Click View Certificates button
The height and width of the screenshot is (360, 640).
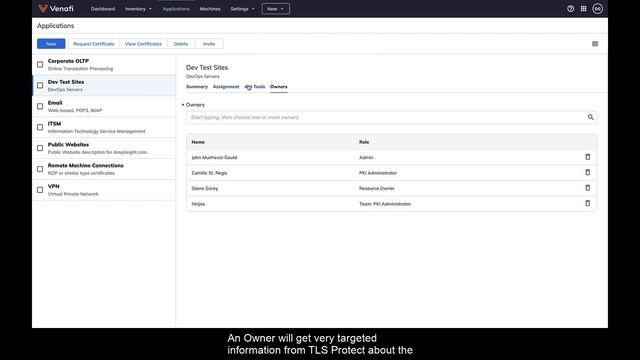(143, 44)
